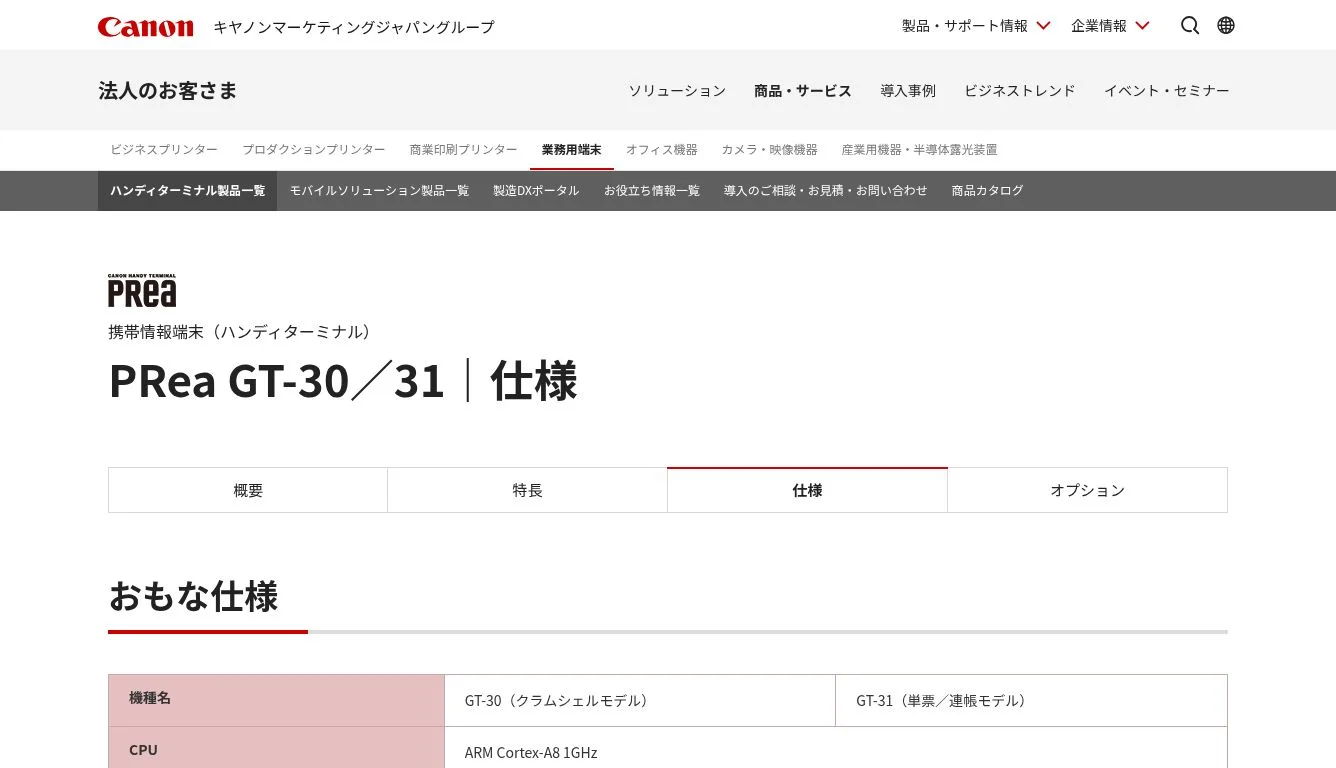Viewport: 1336px width, 768px height.
Task: Expand 企業情報 dropdown
Action: (x=1110, y=26)
